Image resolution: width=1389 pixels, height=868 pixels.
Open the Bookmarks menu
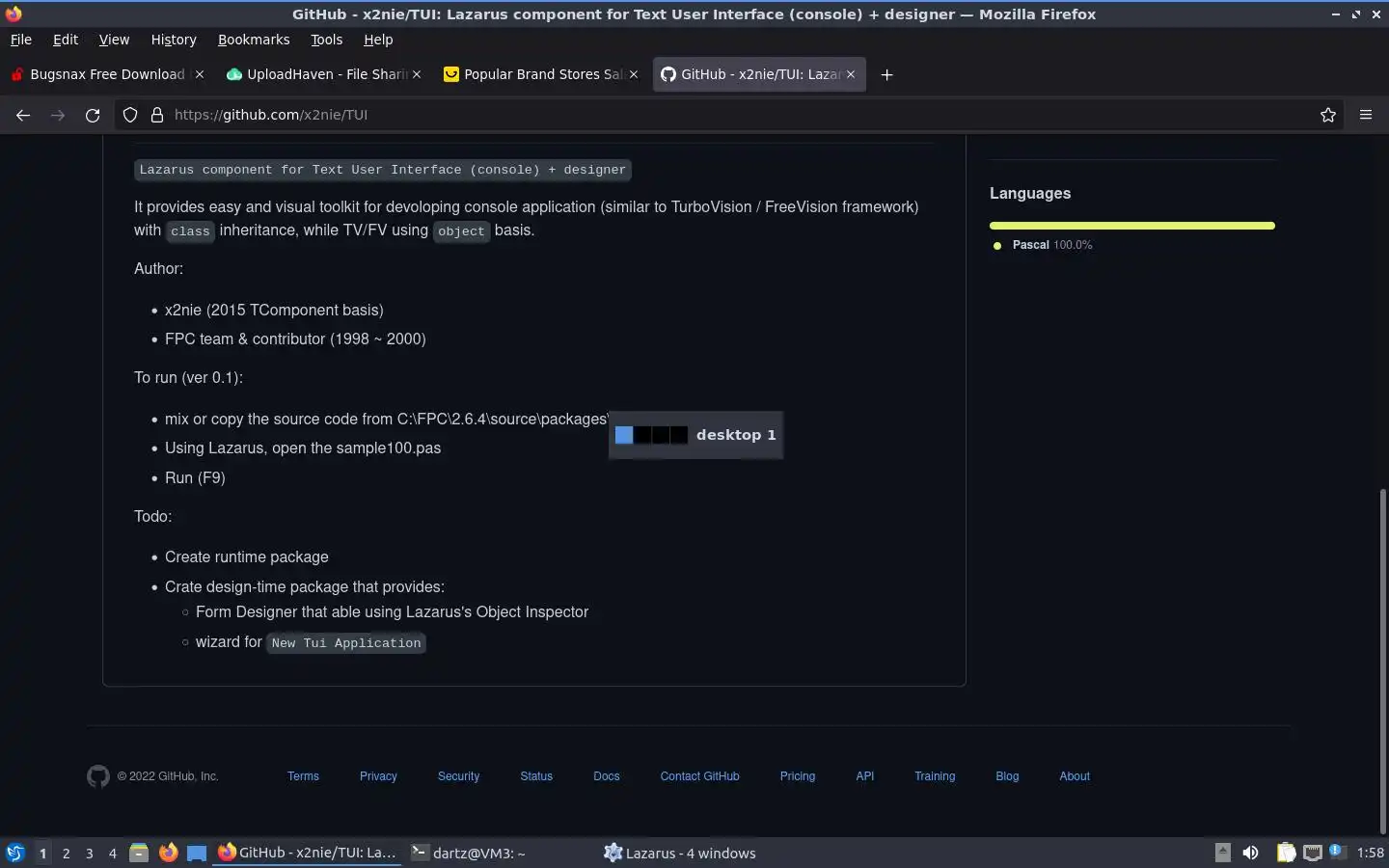click(x=254, y=40)
